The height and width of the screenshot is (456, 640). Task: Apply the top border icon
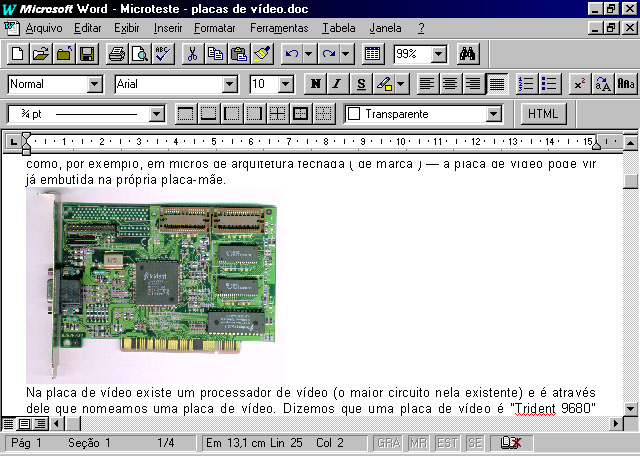pyautogui.click(x=186, y=114)
